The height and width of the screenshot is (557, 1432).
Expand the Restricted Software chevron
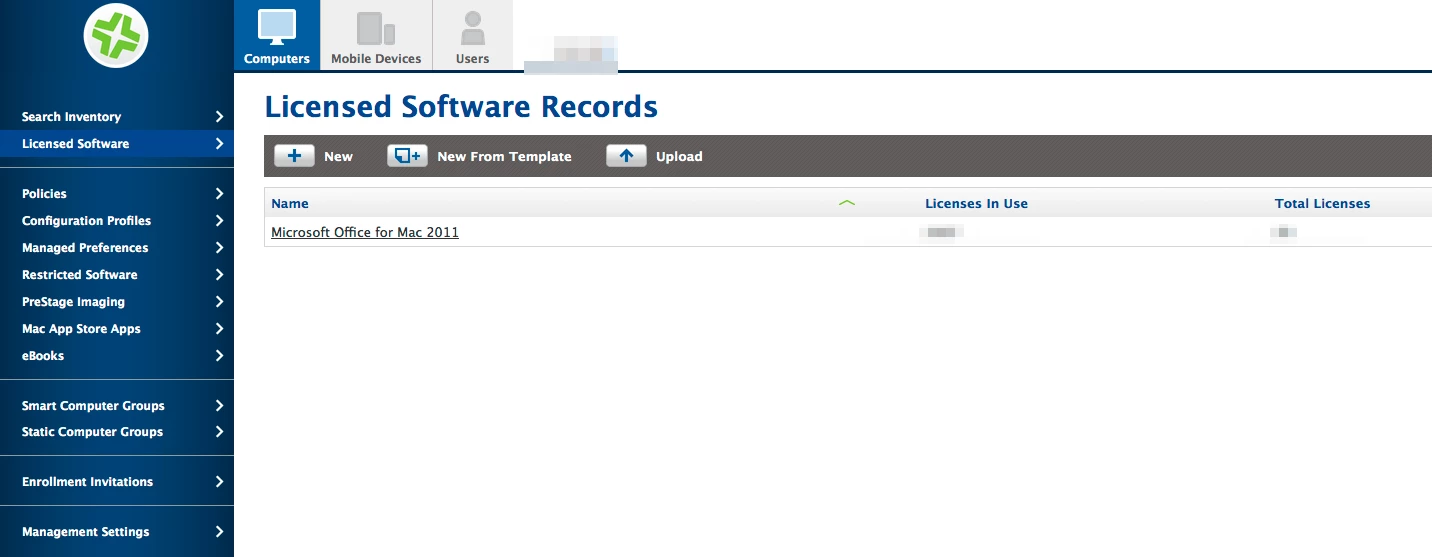point(219,275)
